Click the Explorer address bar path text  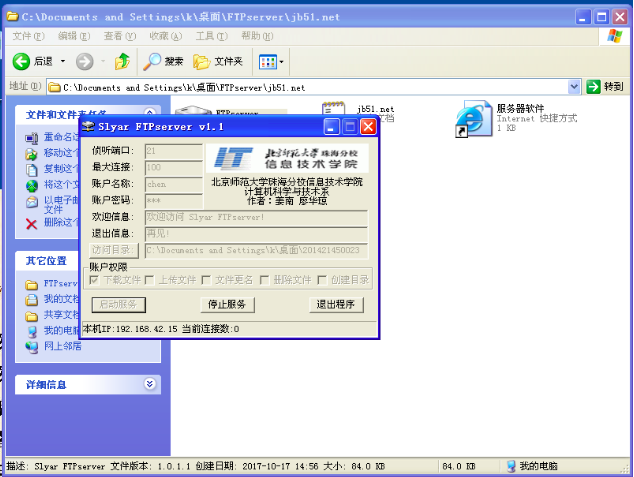tap(184, 87)
